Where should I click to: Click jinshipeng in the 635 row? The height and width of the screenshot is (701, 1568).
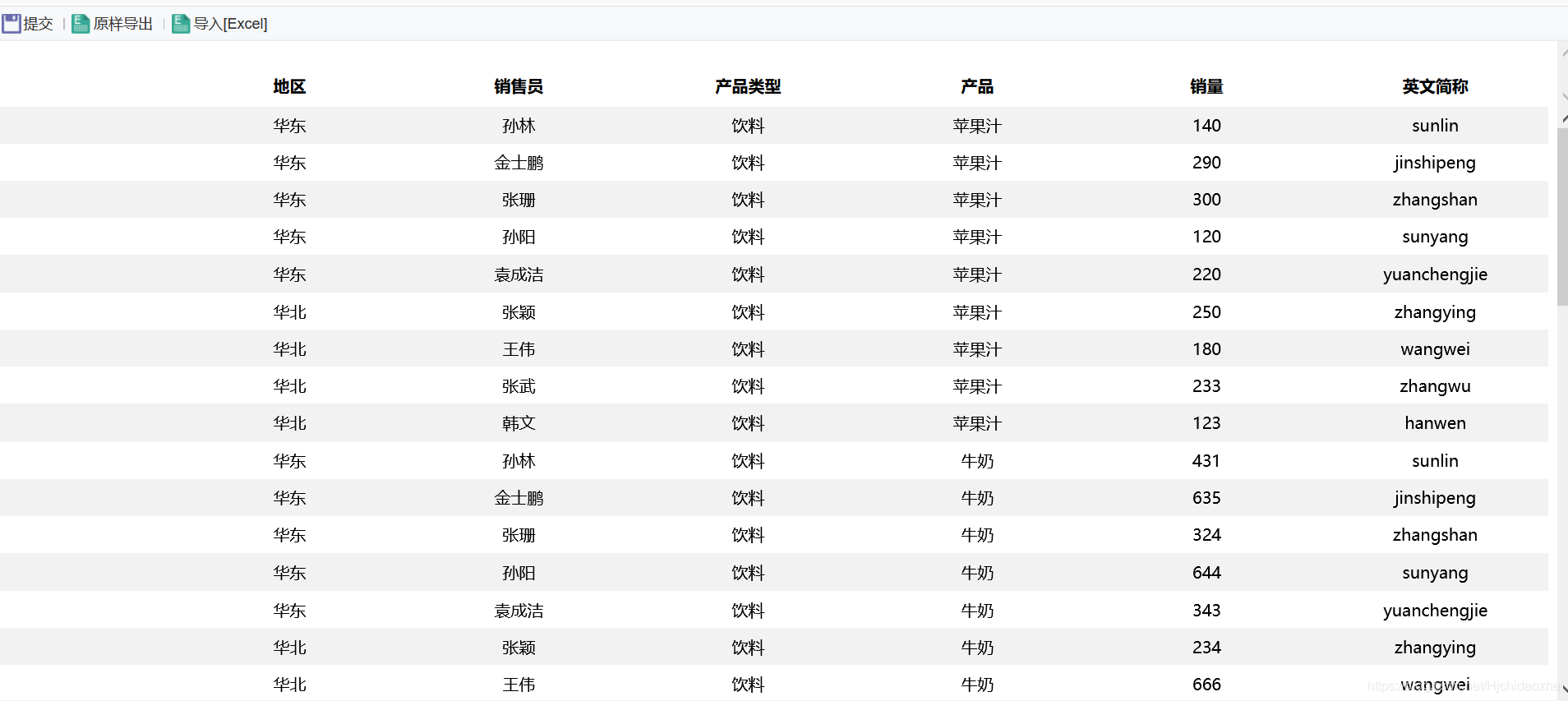click(x=1435, y=498)
